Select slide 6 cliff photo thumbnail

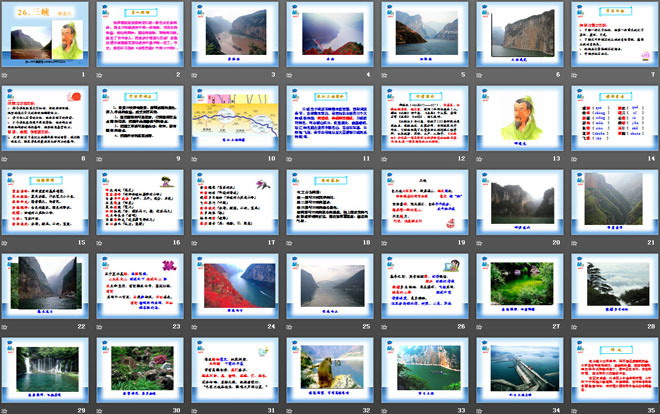520,34
